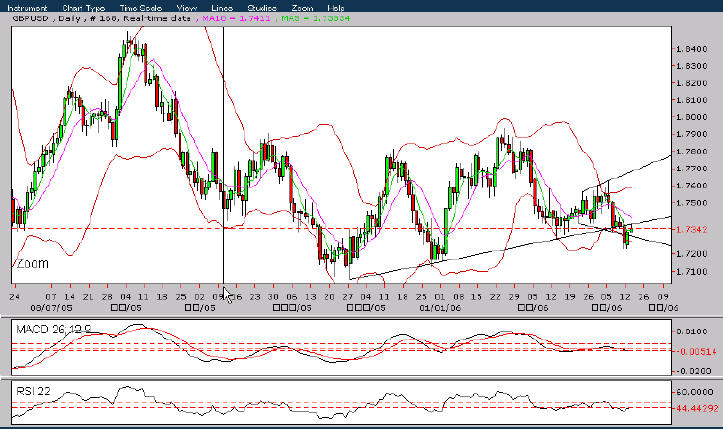The height and width of the screenshot is (429, 723).
Task: Click the green MA5 value label
Action: click(315, 18)
